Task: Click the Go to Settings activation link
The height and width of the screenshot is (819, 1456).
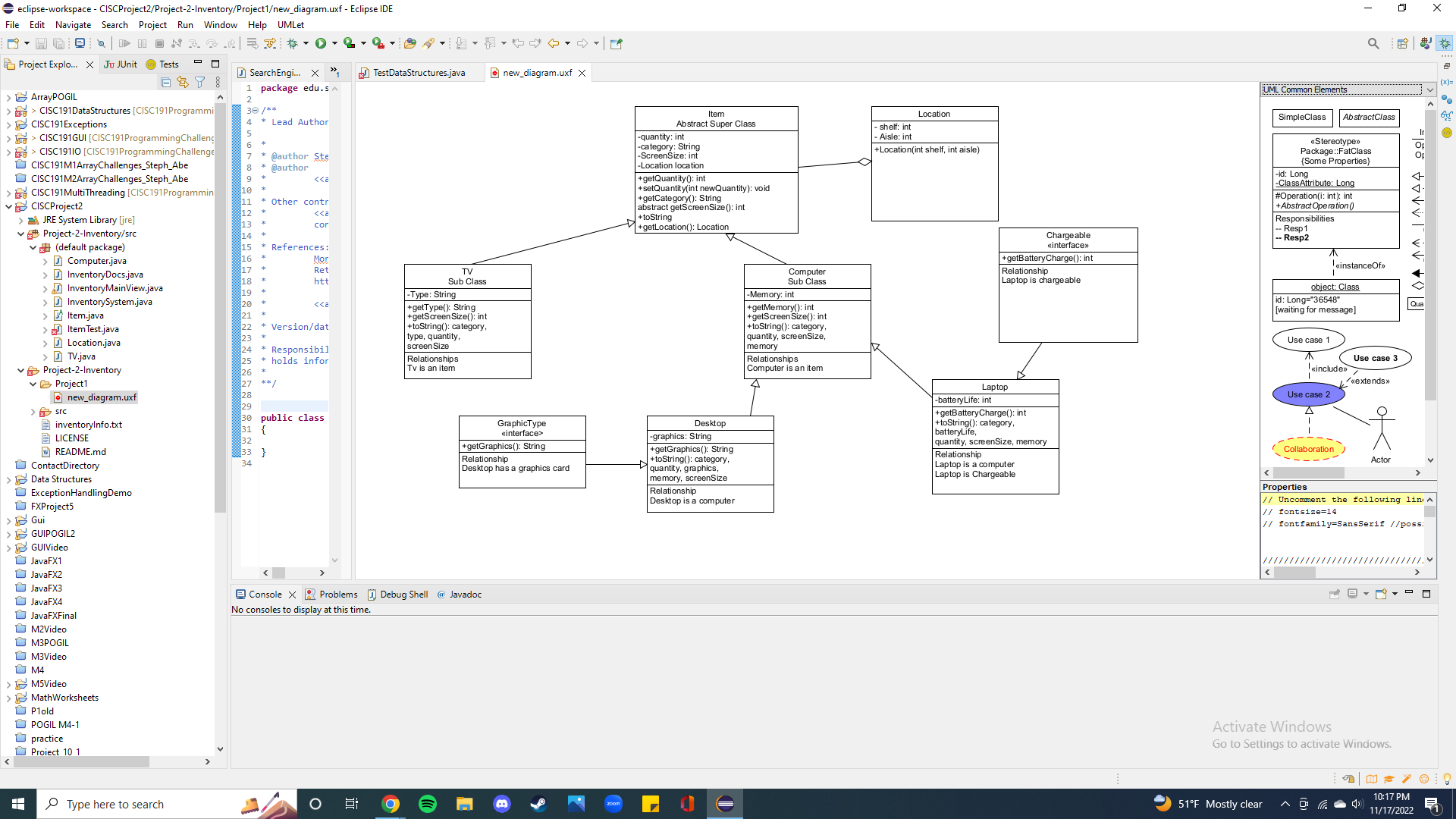Action: pos(1301,744)
